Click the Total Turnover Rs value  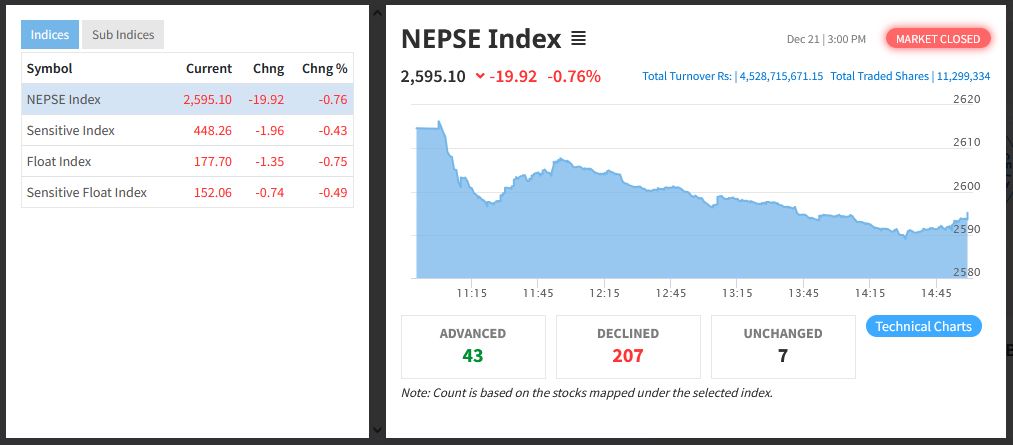[x=780, y=76]
